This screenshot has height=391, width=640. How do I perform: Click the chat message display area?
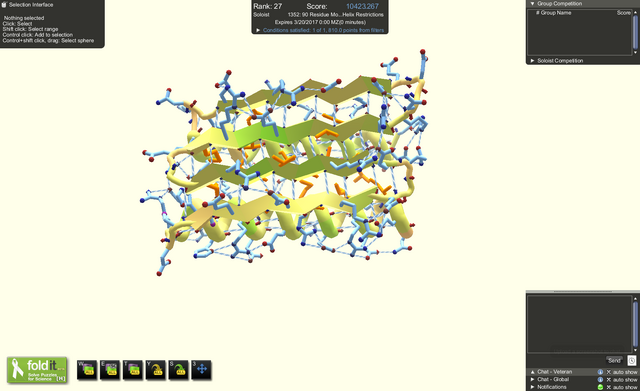[x=580, y=324]
